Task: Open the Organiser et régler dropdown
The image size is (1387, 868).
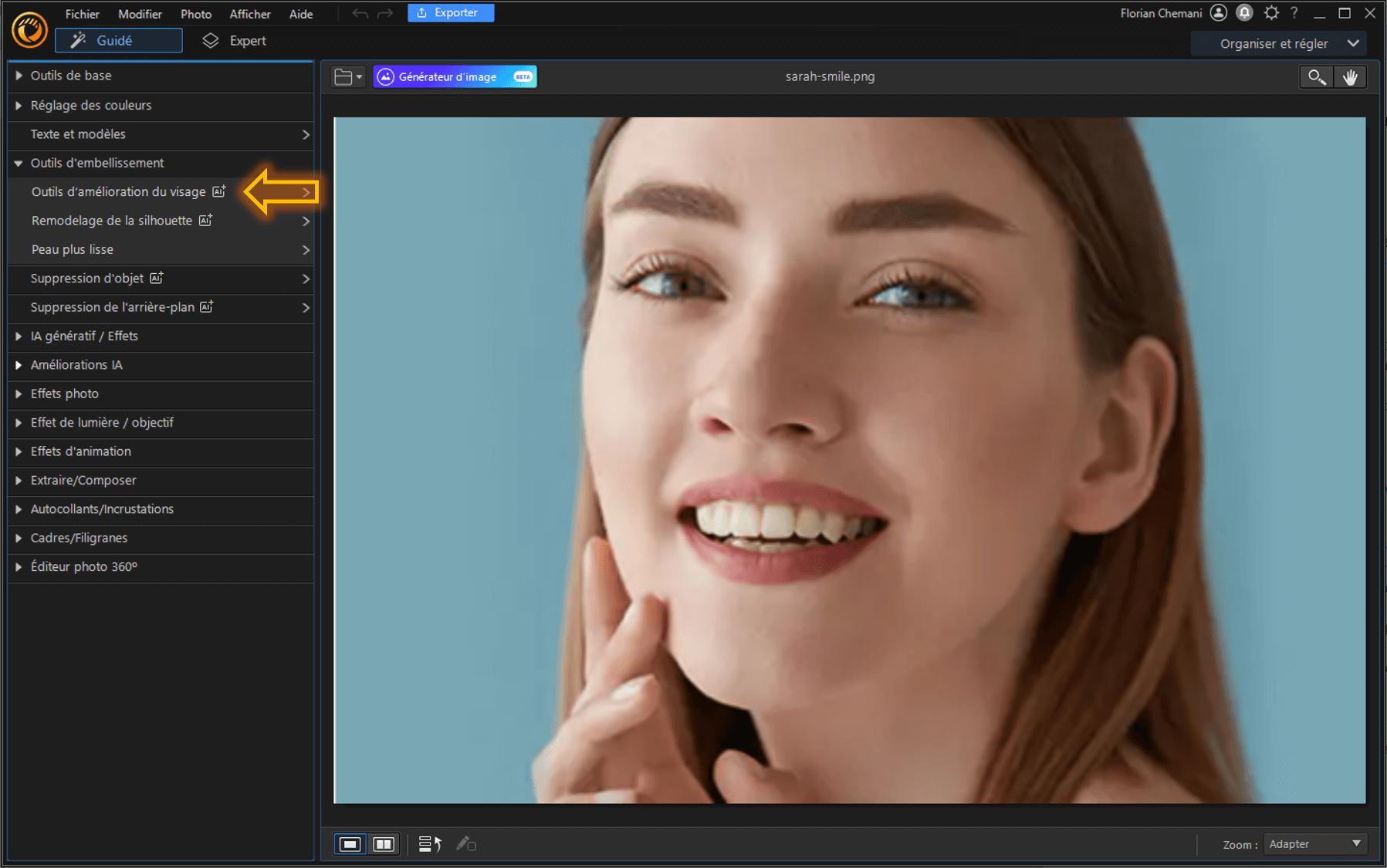Action: click(1279, 43)
